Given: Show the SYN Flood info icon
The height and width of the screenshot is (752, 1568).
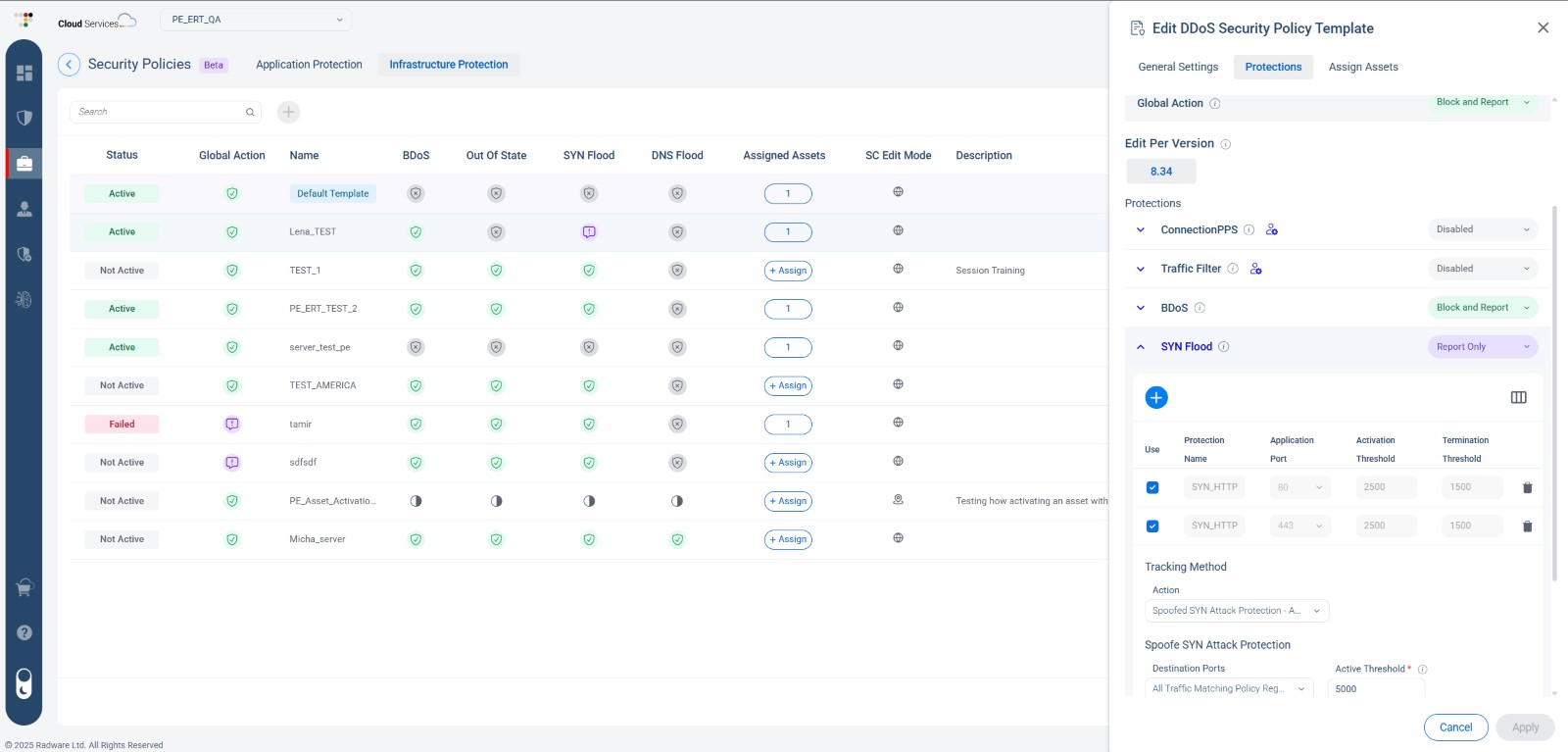Looking at the screenshot, I should pyautogui.click(x=1223, y=347).
